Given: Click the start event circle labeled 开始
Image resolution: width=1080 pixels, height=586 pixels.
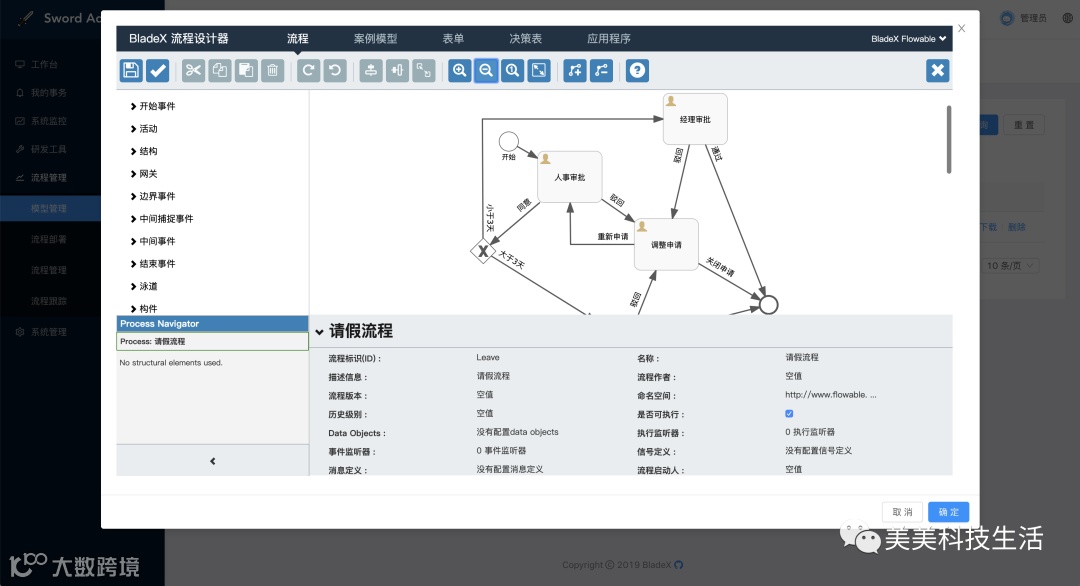Looking at the screenshot, I should tap(508, 141).
